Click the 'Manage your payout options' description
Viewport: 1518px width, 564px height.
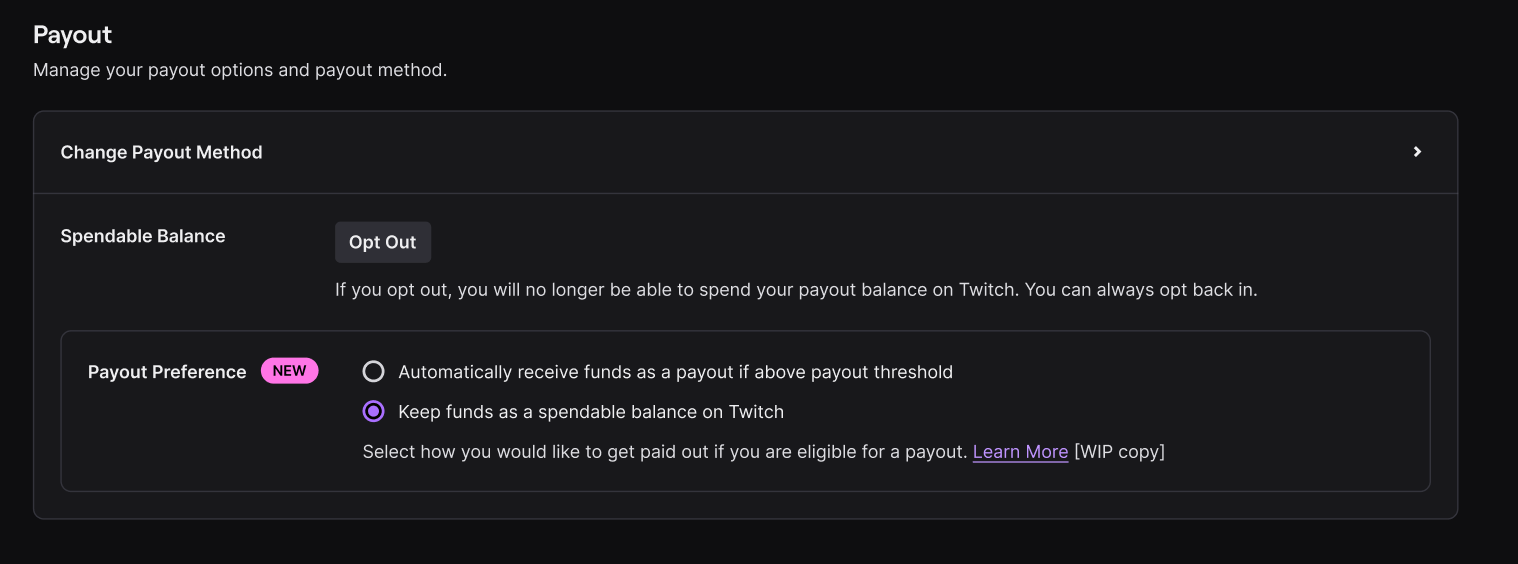point(240,70)
